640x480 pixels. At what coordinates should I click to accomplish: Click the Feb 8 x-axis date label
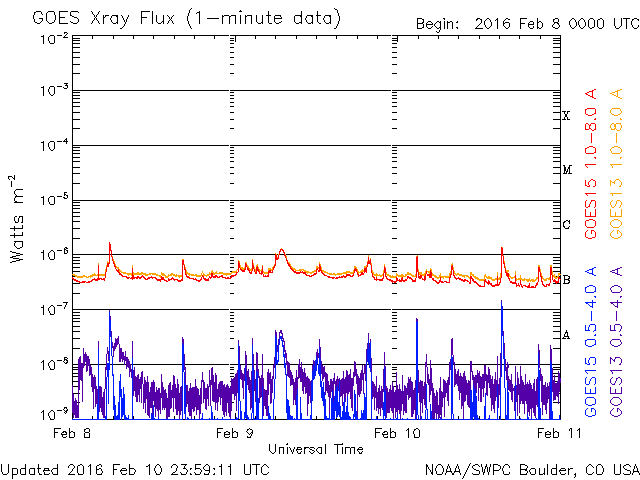tap(73, 434)
